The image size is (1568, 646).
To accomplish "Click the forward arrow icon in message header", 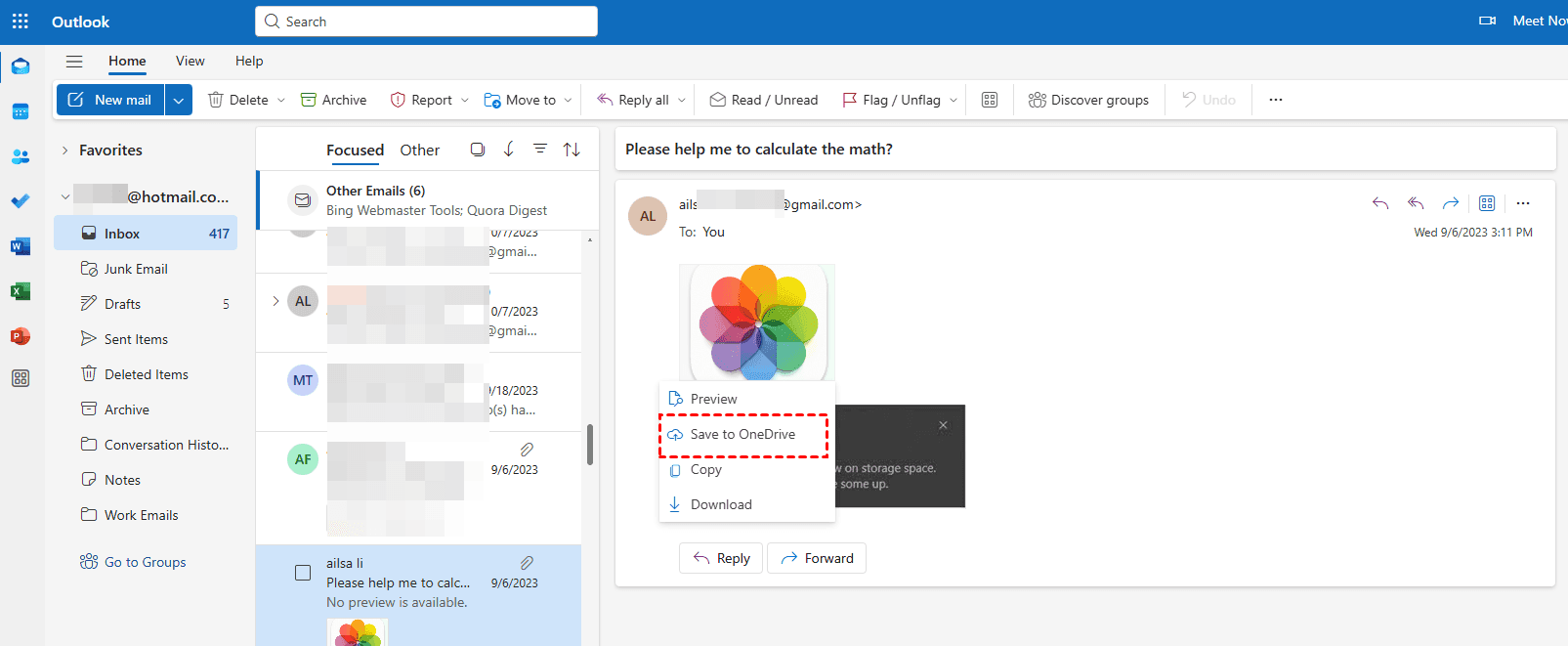I will [1451, 203].
